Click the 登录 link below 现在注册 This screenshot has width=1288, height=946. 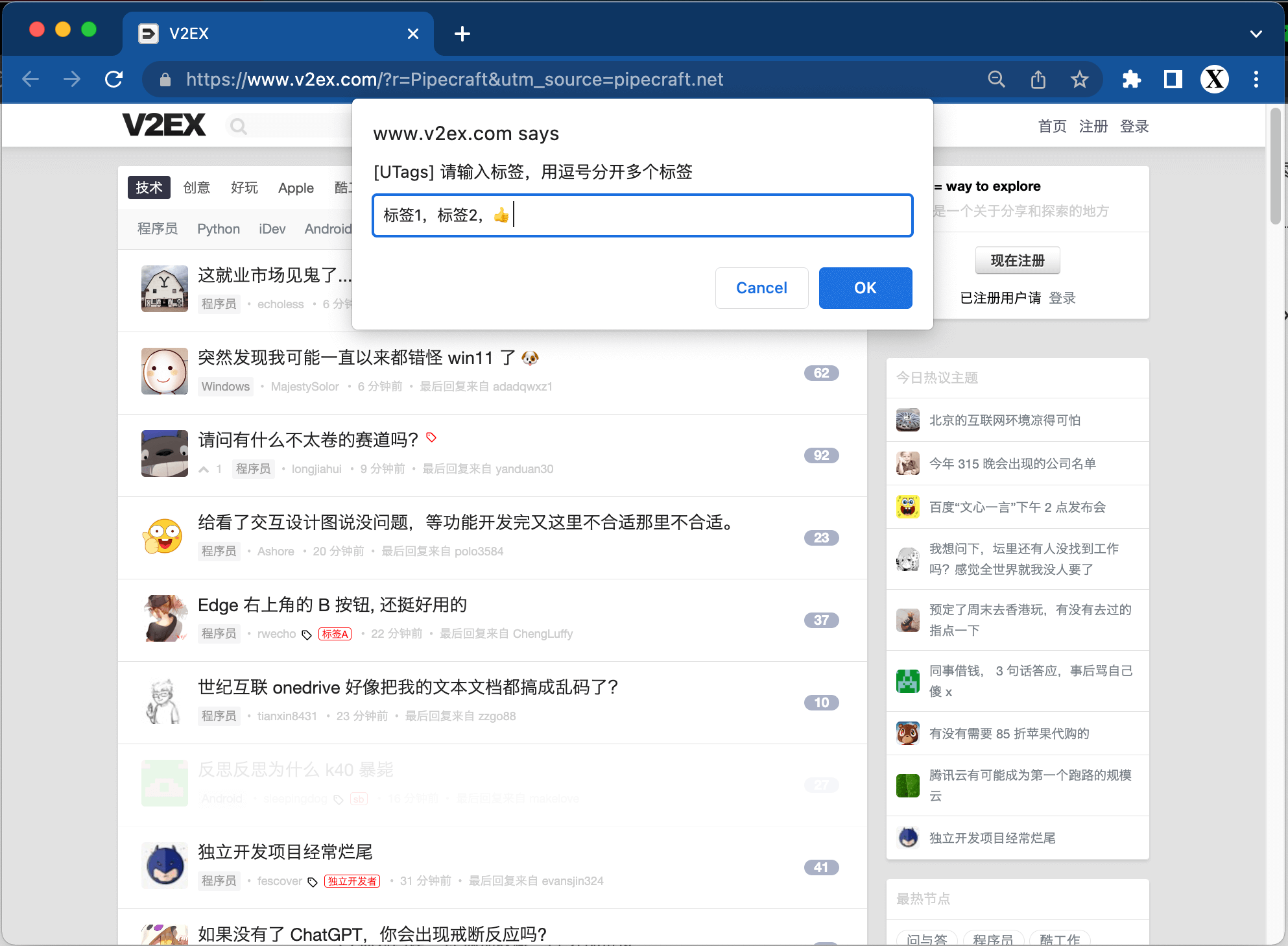[1062, 298]
